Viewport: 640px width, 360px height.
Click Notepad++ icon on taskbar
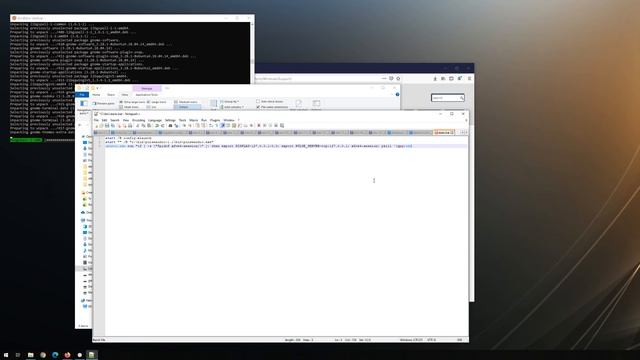92,355
